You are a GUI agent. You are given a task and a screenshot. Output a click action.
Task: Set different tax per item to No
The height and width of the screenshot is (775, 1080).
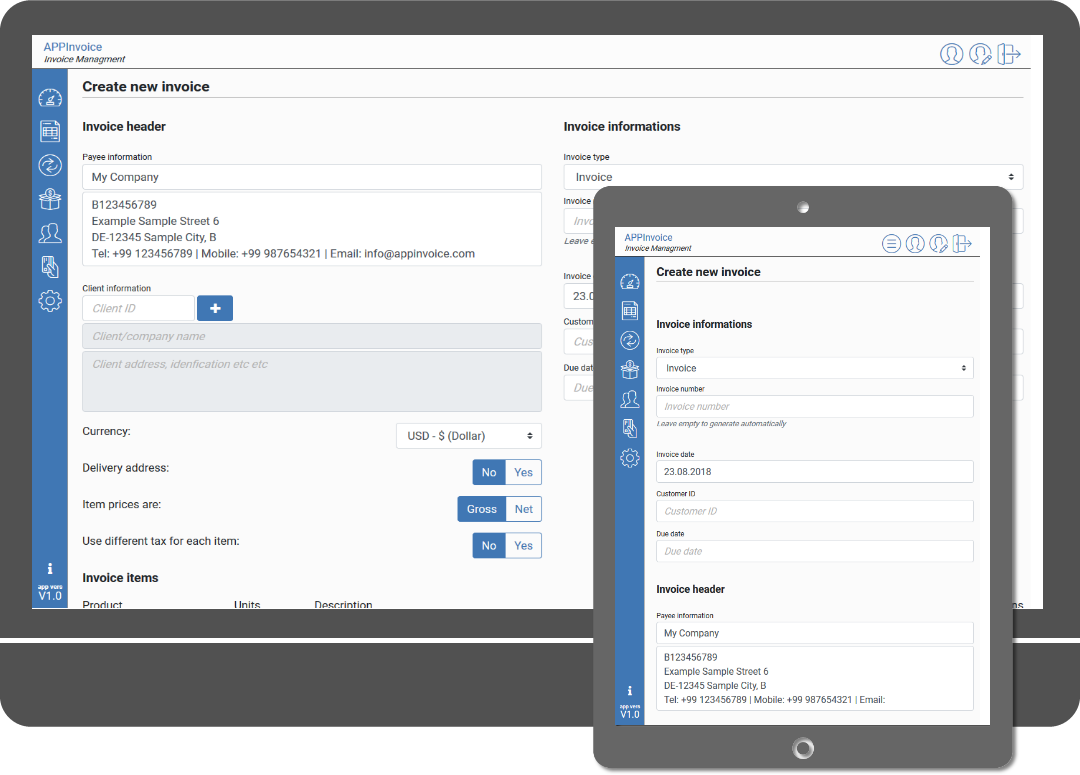[489, 546]
